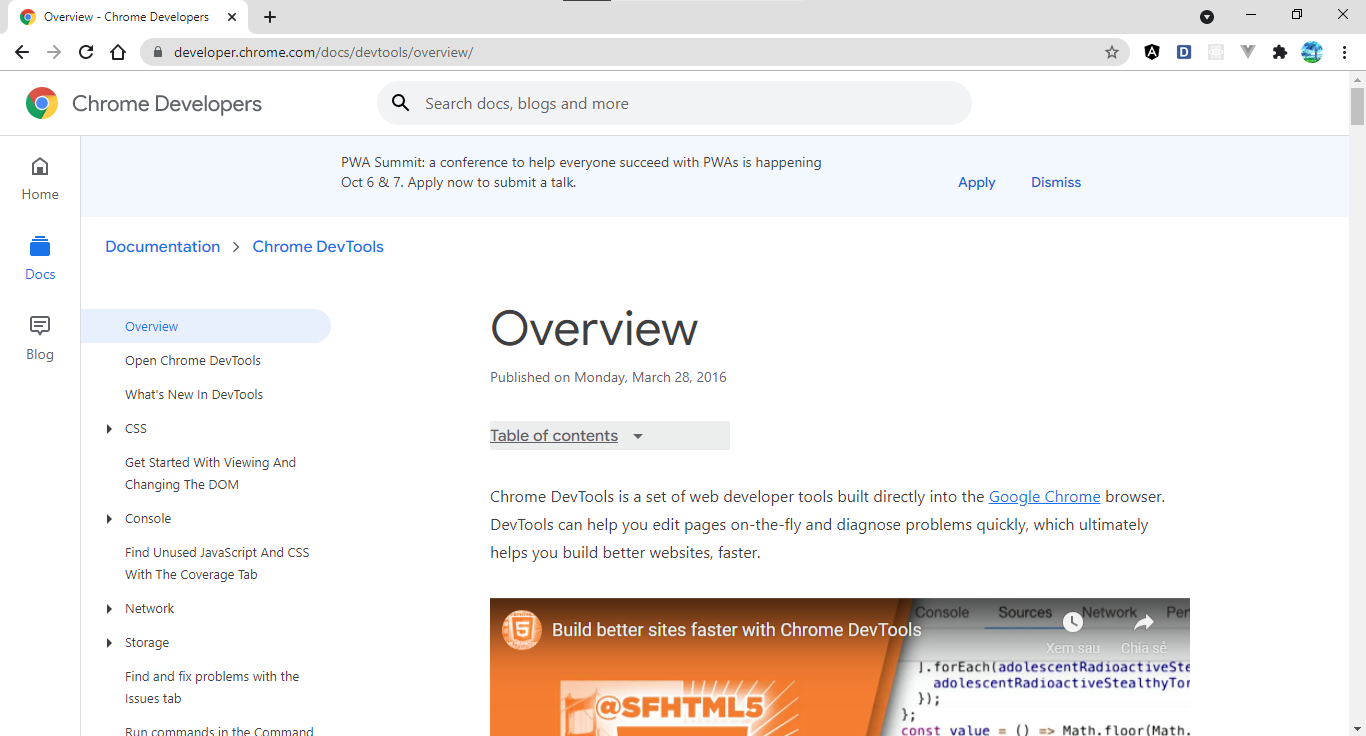
Task: Open the blue D extension icon
Action: click(1184, 52)
